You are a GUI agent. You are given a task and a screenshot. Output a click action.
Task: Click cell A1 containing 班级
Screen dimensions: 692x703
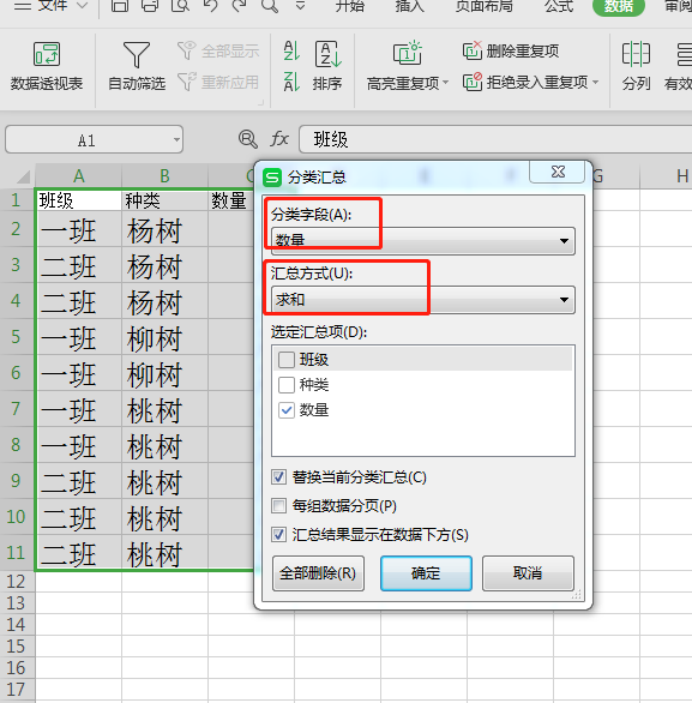click(78, 200)
